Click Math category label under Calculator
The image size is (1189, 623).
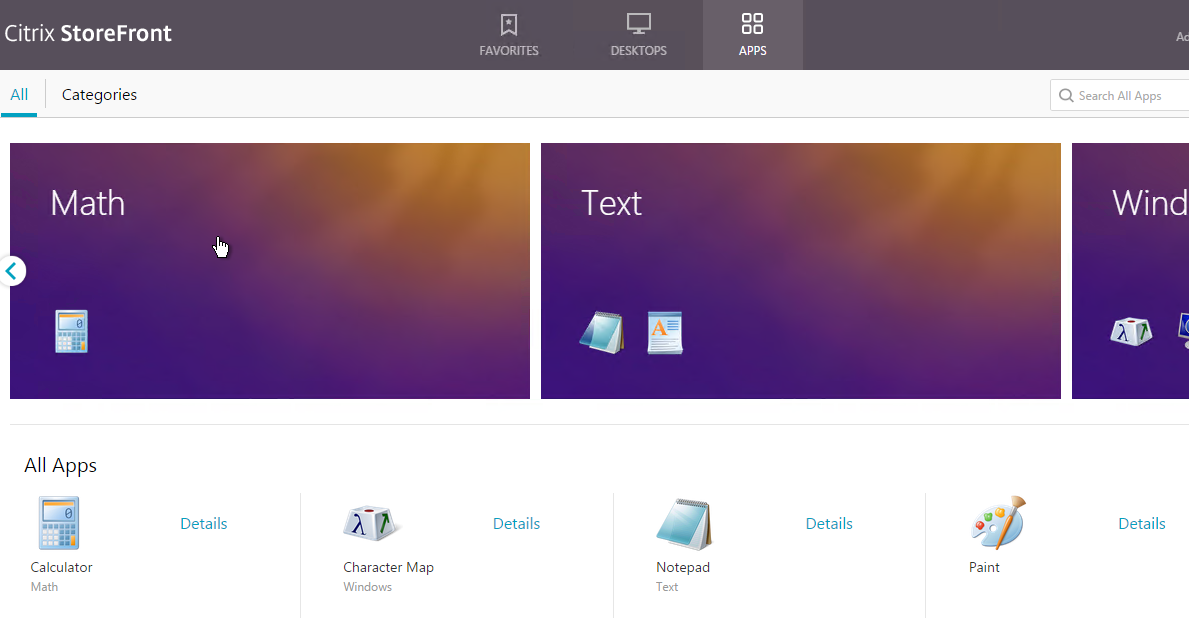pyautogui.click(x=44, y=587)
